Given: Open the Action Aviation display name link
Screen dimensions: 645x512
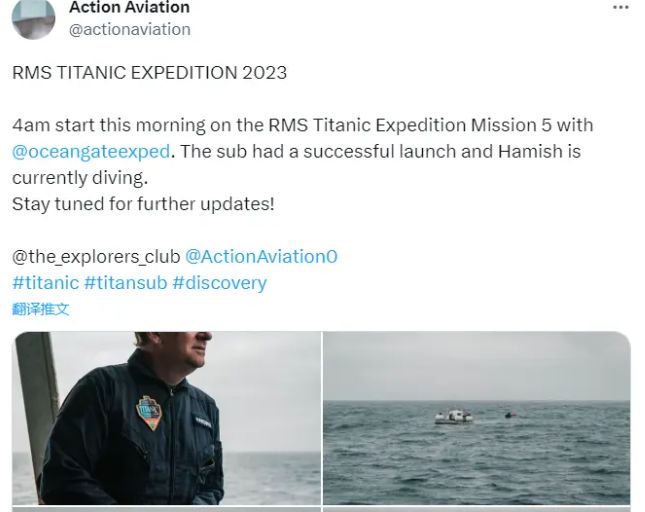Looking at the screenshot, I should [129, 8].
